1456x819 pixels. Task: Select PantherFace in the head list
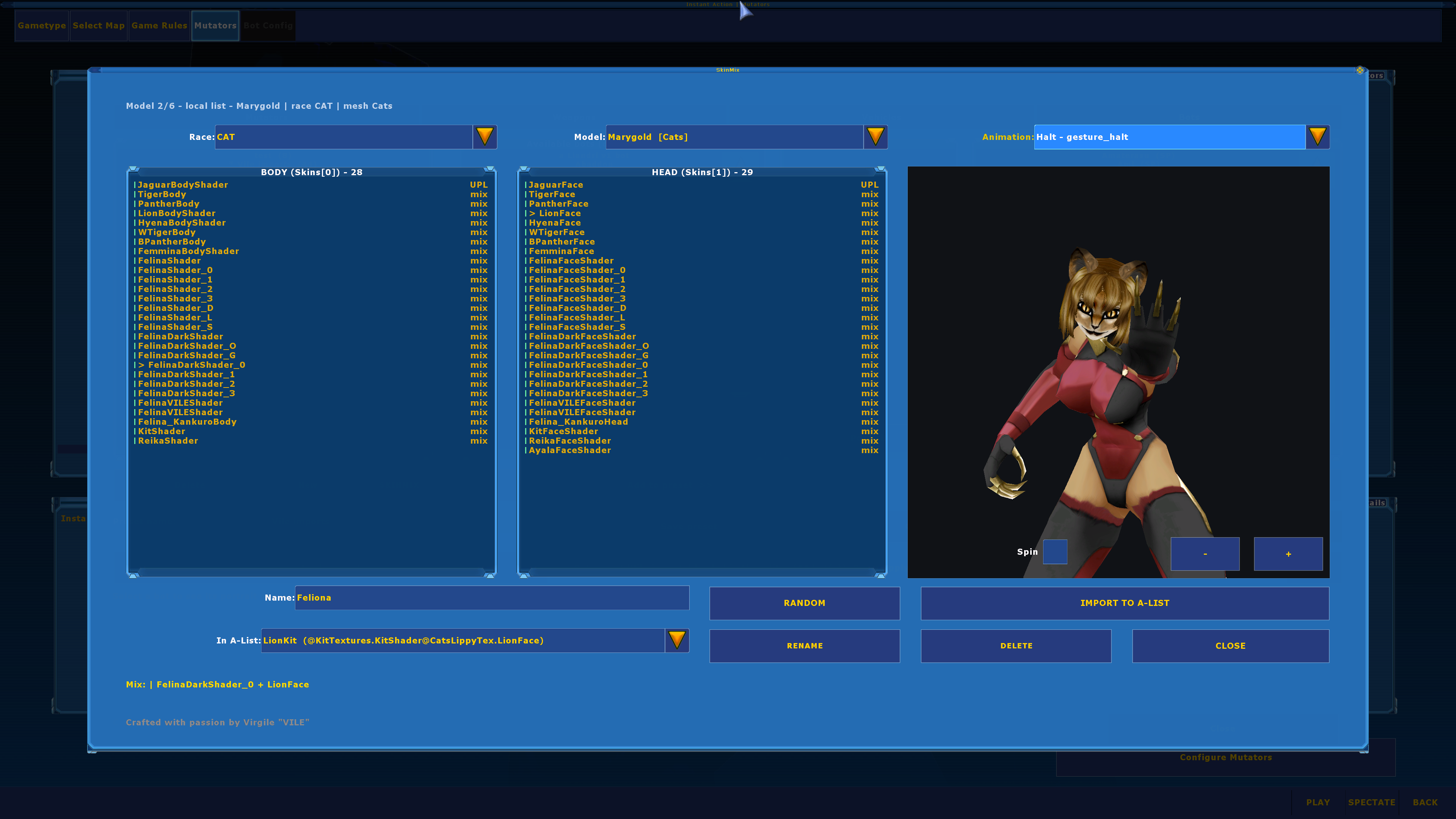[x=701, y=204]
